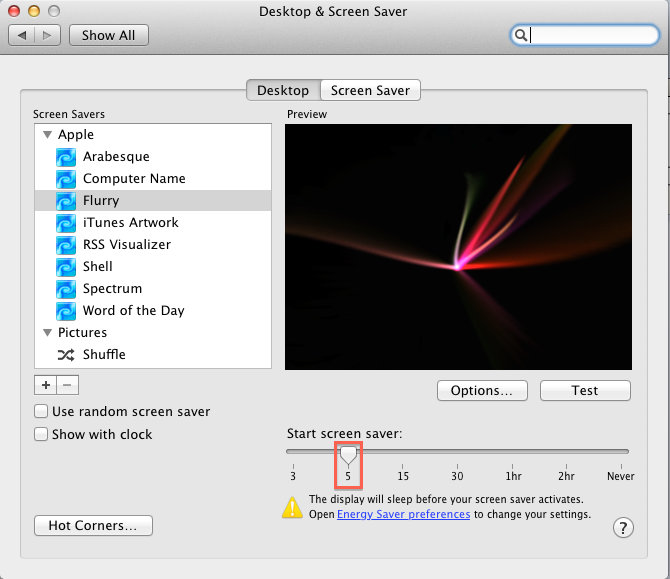Switch to the Desktop tab
This screenshot has height=579, width=670.
tap(283, 90)
